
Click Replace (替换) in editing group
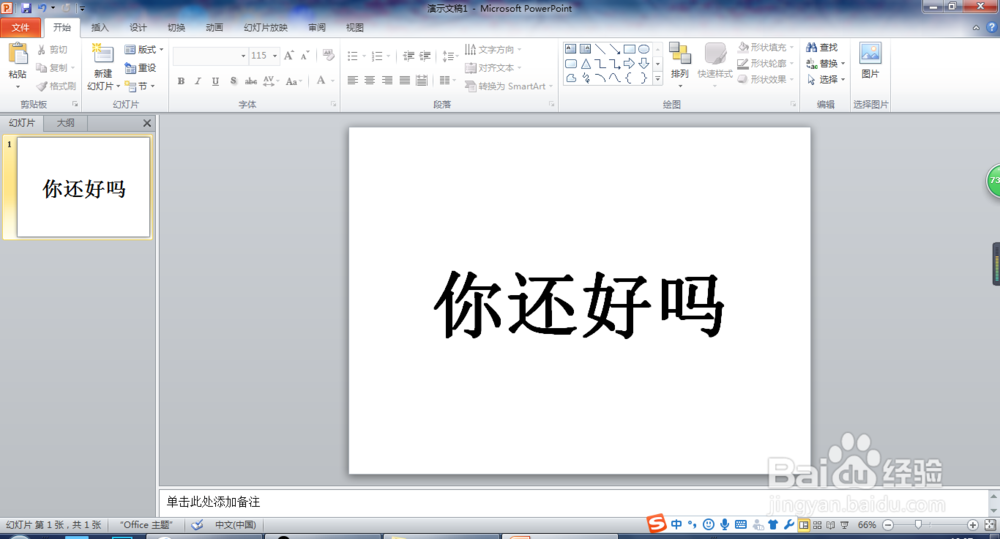pyautogui.click(x=825, y=63)
